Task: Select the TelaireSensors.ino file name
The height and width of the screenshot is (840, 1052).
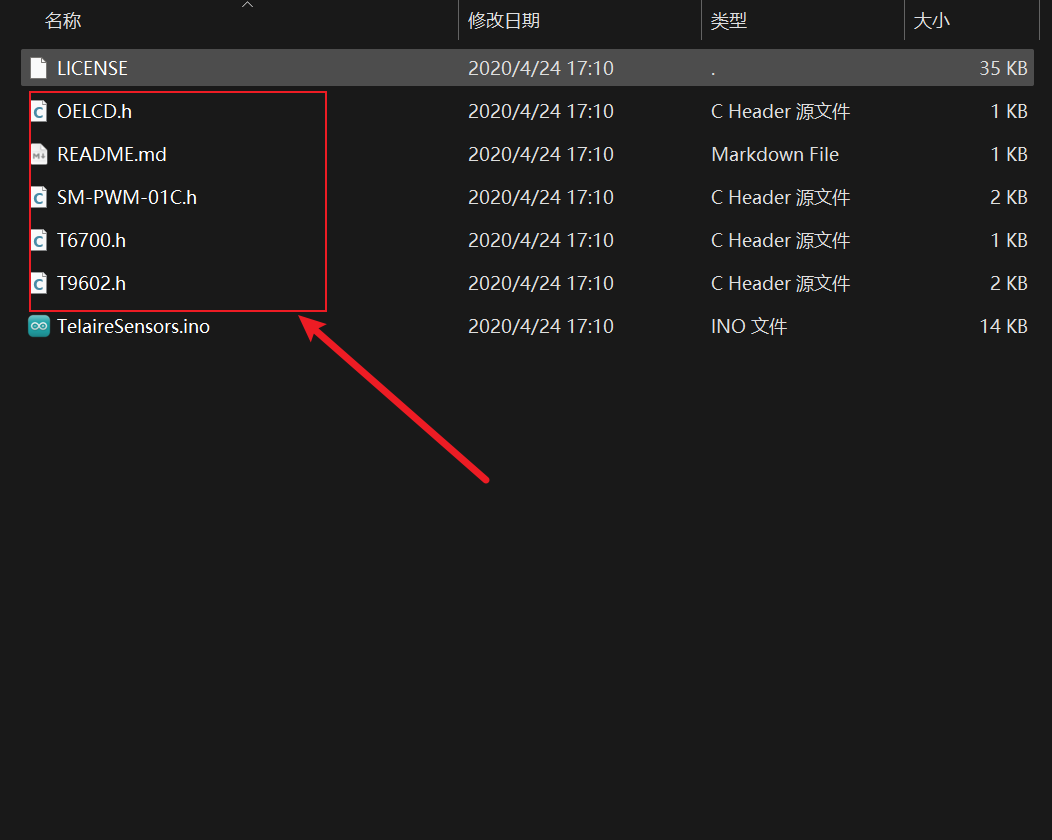Action: (x=133, y=326)
